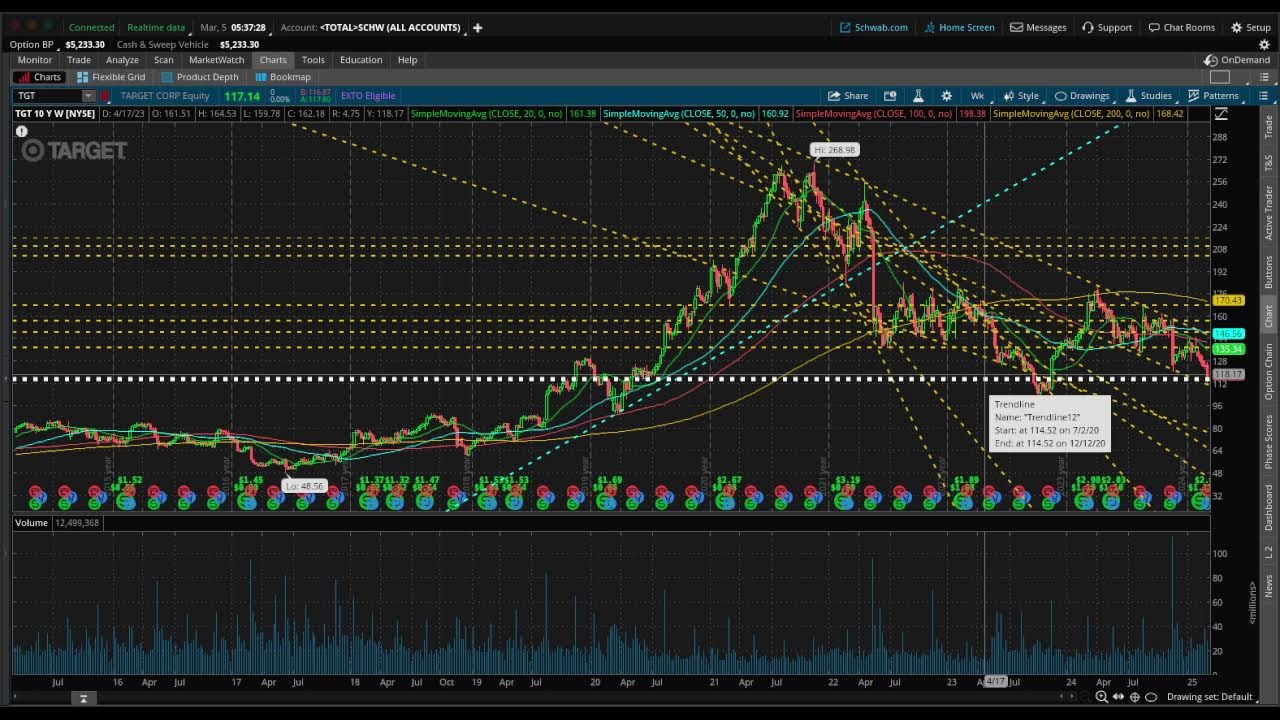Open Support
Viewport: 1280px width, 720px height.
tap(1107, 27)
